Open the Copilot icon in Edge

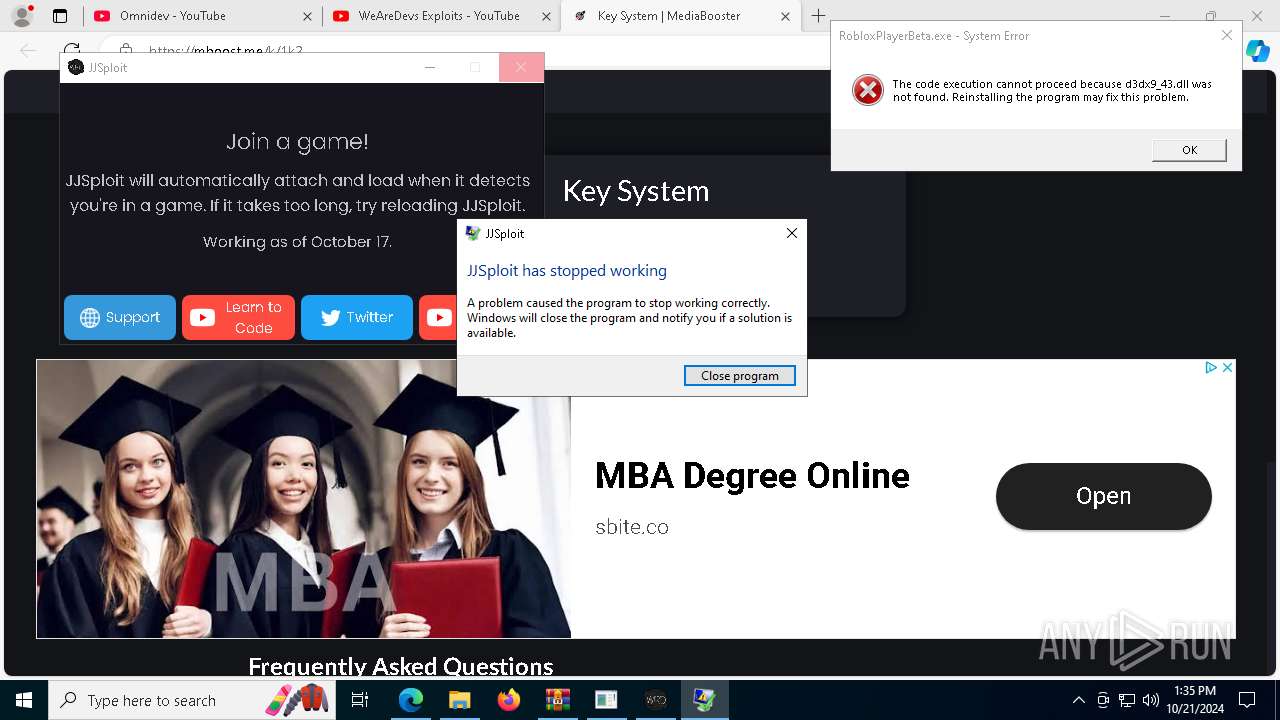(1258, 50)
